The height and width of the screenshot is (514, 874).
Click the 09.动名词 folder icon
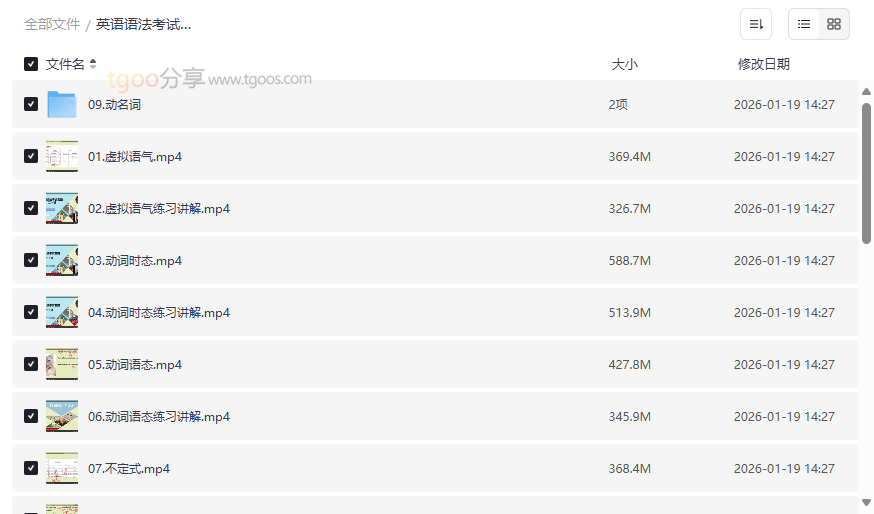coord(62,104)
